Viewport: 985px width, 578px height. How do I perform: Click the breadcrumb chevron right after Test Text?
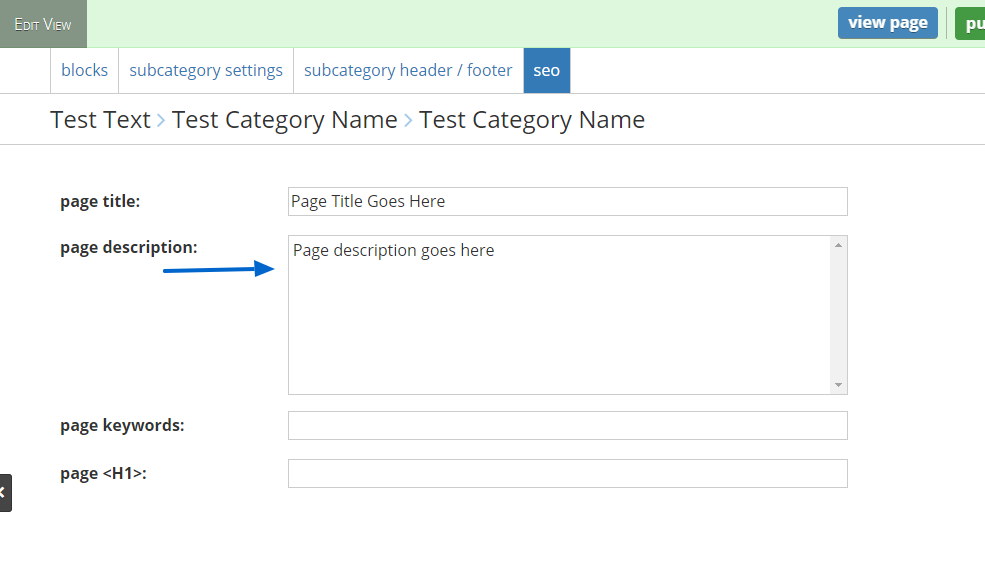click(x=161, y=121)
